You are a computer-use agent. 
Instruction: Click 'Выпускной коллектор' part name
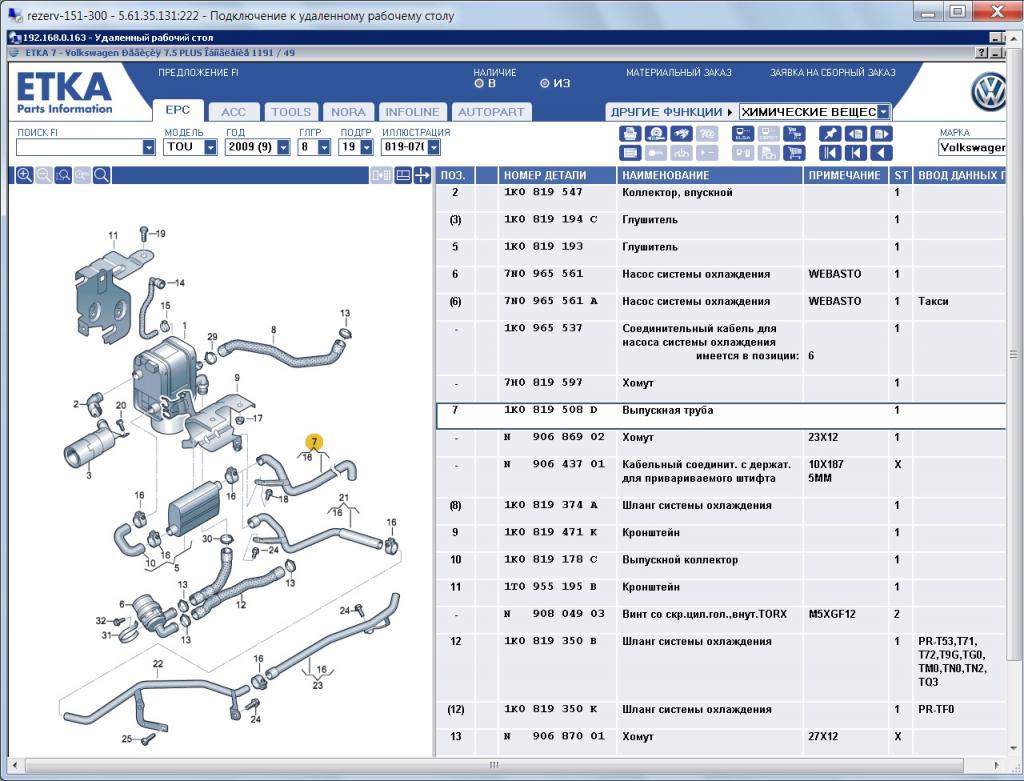click(x=680, y=560)
